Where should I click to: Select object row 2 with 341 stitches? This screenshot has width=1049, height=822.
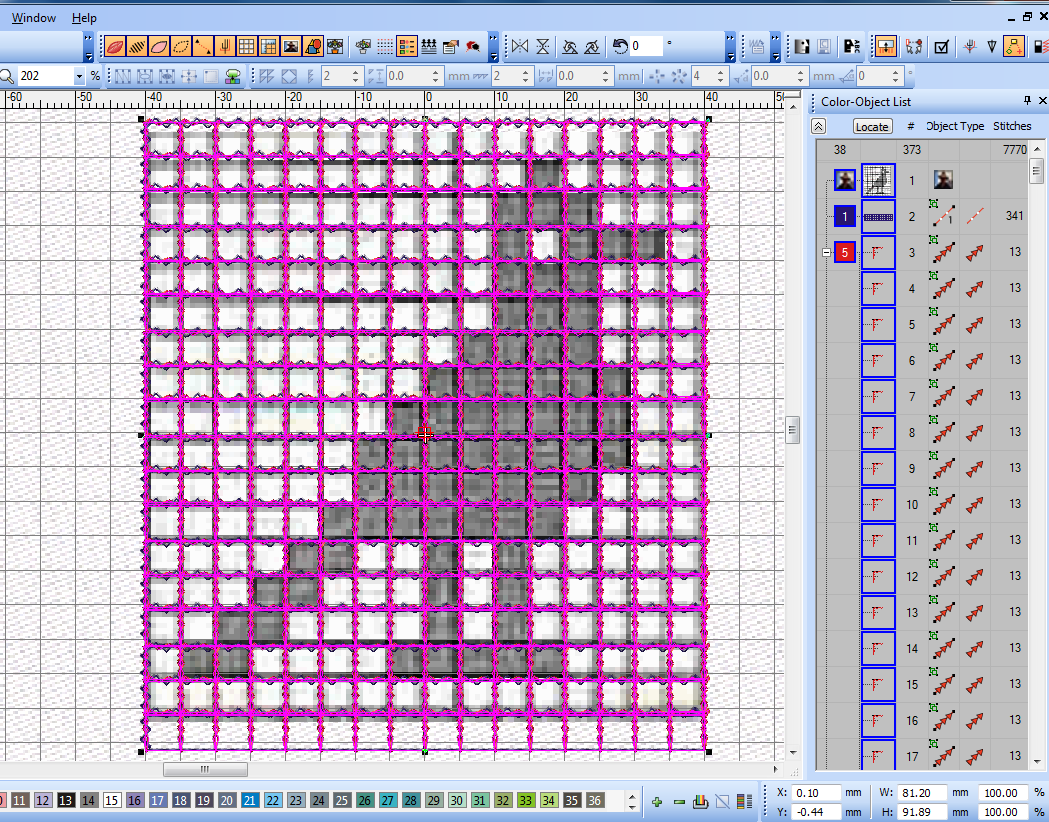(922, 216)
